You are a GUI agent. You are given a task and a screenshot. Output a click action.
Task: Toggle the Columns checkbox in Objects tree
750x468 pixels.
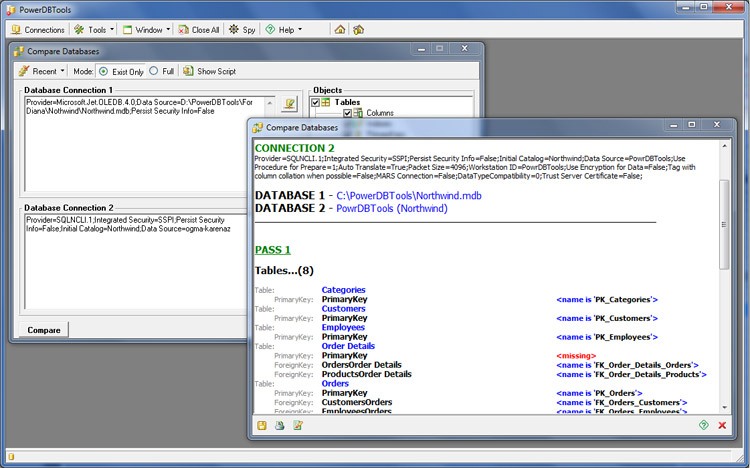(x=348, y=113)
